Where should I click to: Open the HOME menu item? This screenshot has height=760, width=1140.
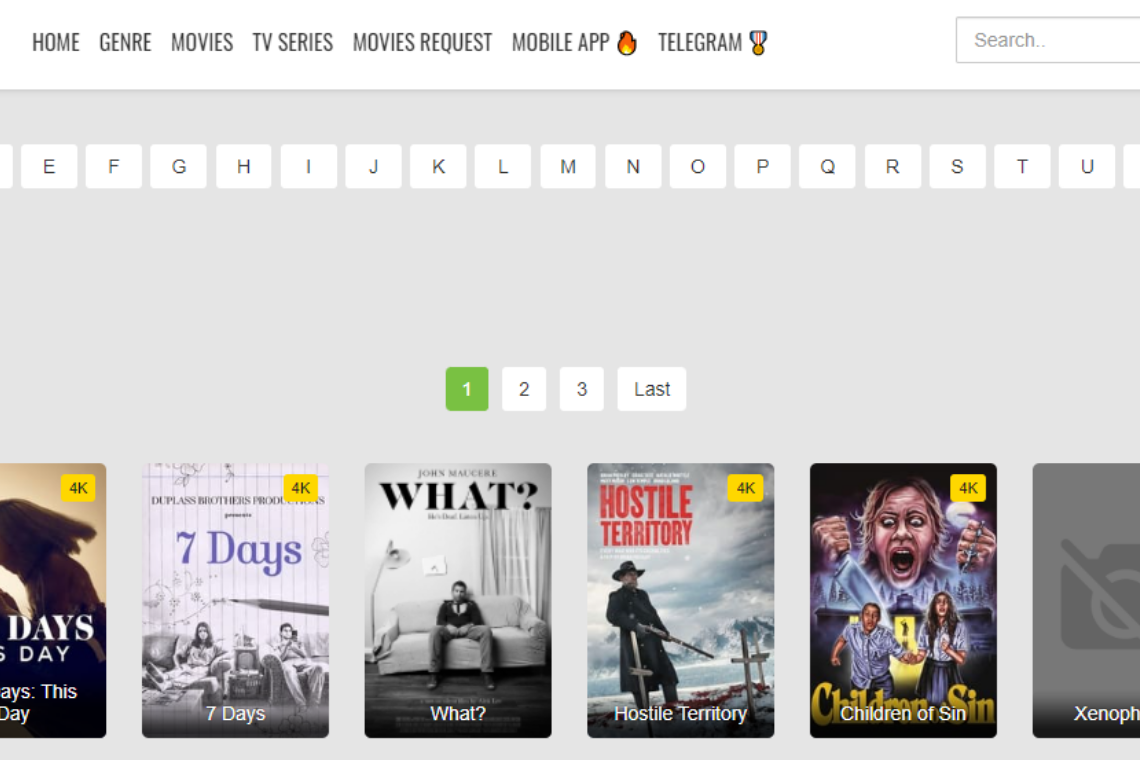pyautogui.click(x=56, y=43)
